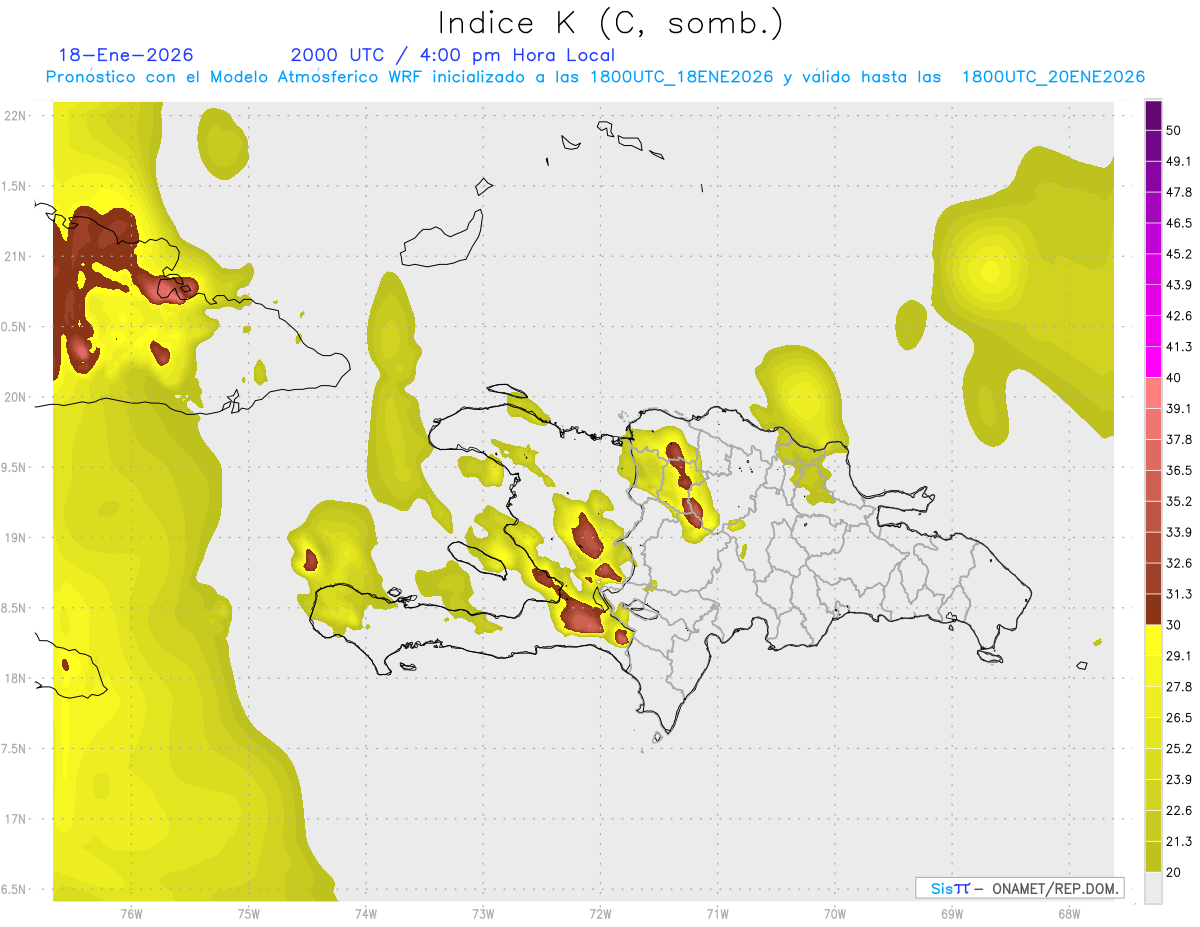
Task: Click the 31.3 value on the color scale
Action: coord(1179,594)
